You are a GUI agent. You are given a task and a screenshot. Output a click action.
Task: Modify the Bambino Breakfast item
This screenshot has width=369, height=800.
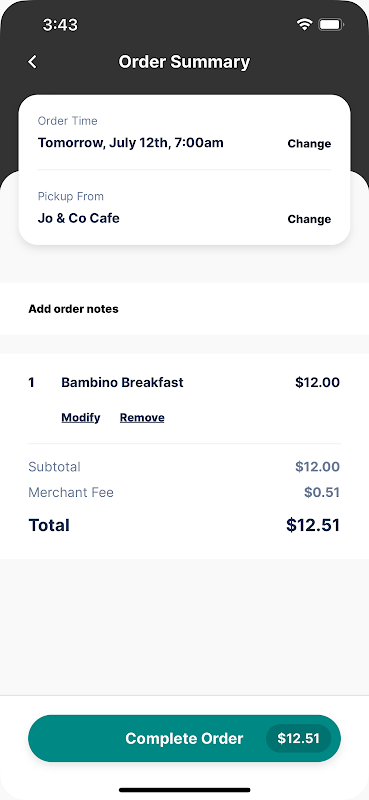[81, 418]
